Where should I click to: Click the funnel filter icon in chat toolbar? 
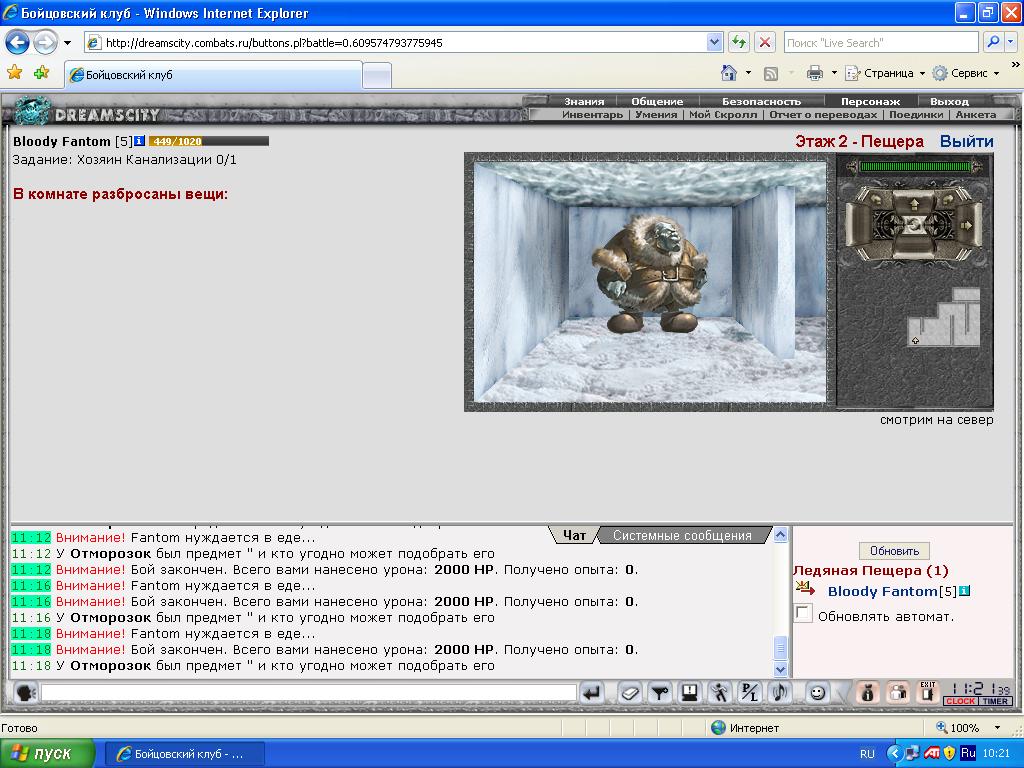pyautogui.click(x=660, y=692)
